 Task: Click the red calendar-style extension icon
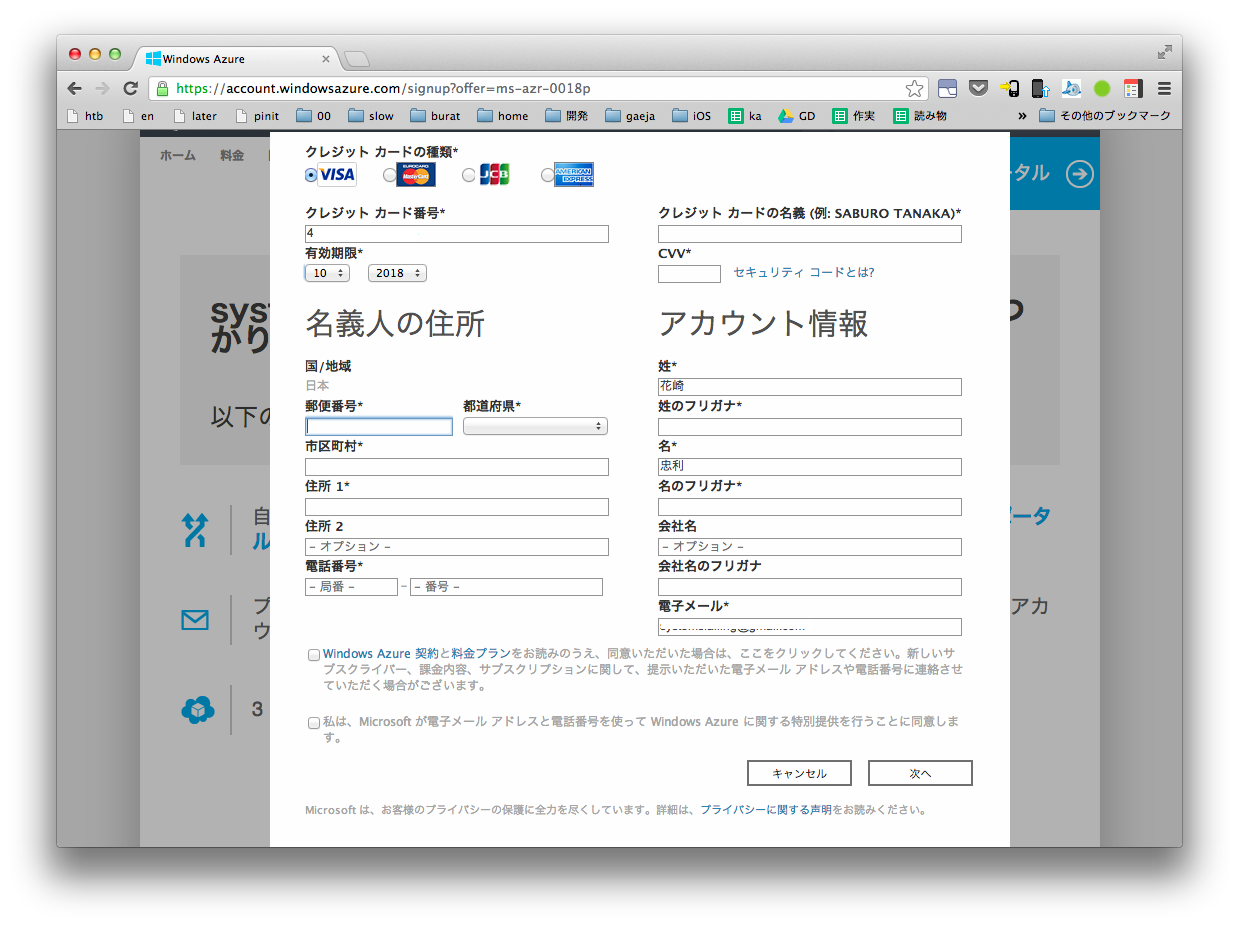(x=1133, y=88)
